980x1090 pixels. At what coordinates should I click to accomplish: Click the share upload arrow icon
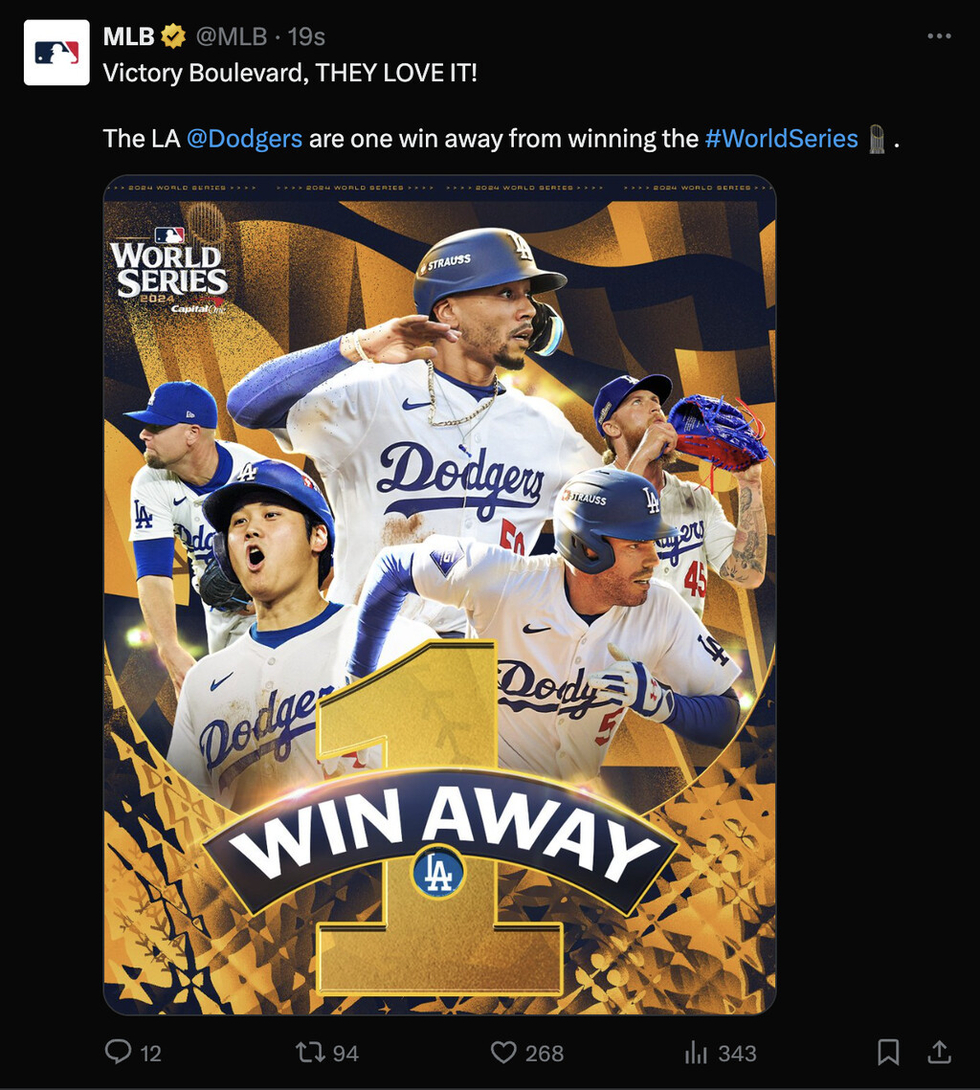point(939,1052)
